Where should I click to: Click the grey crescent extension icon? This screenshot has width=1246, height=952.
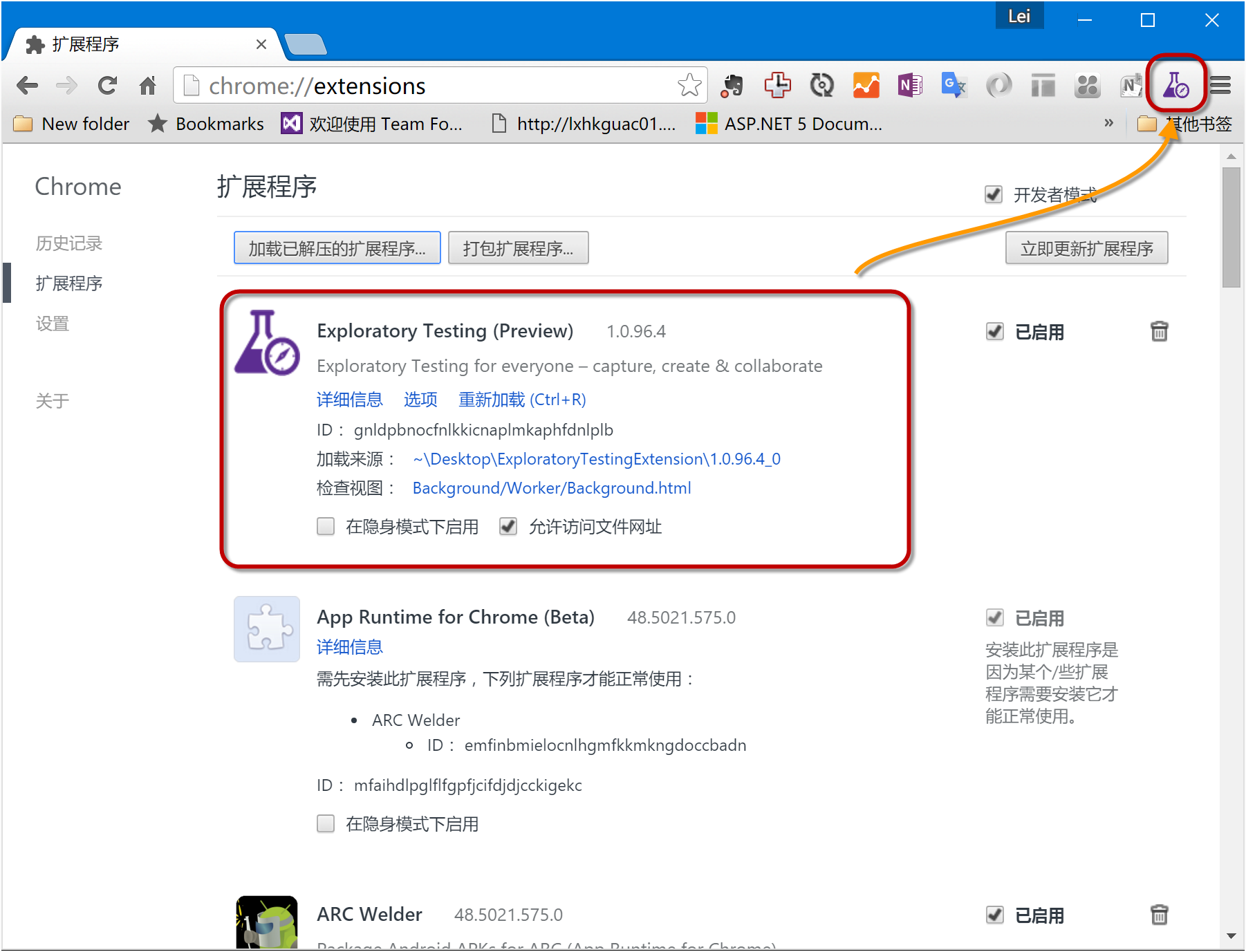pos(998,86)
